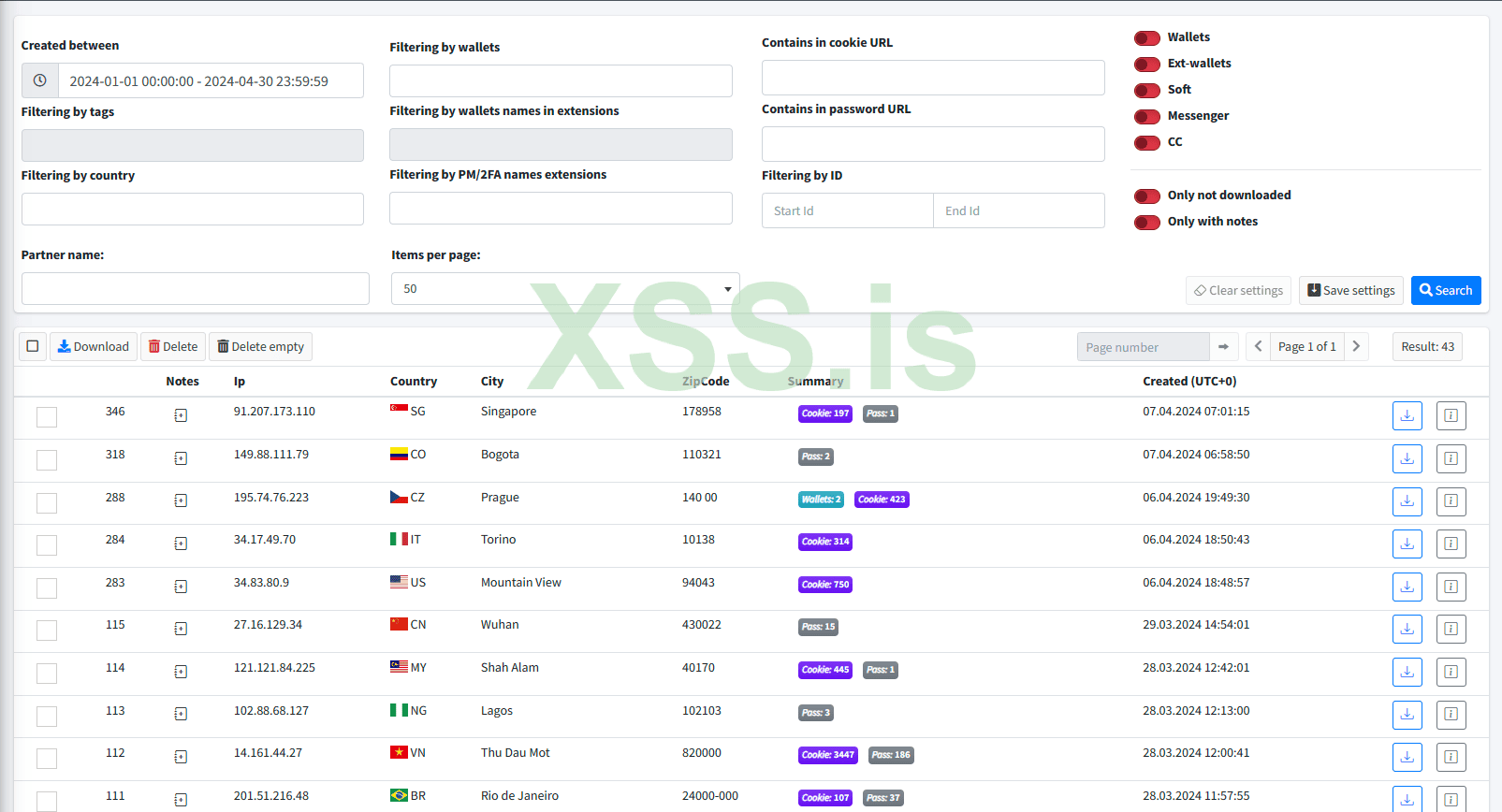Run the Search

tap(1446, 290)
